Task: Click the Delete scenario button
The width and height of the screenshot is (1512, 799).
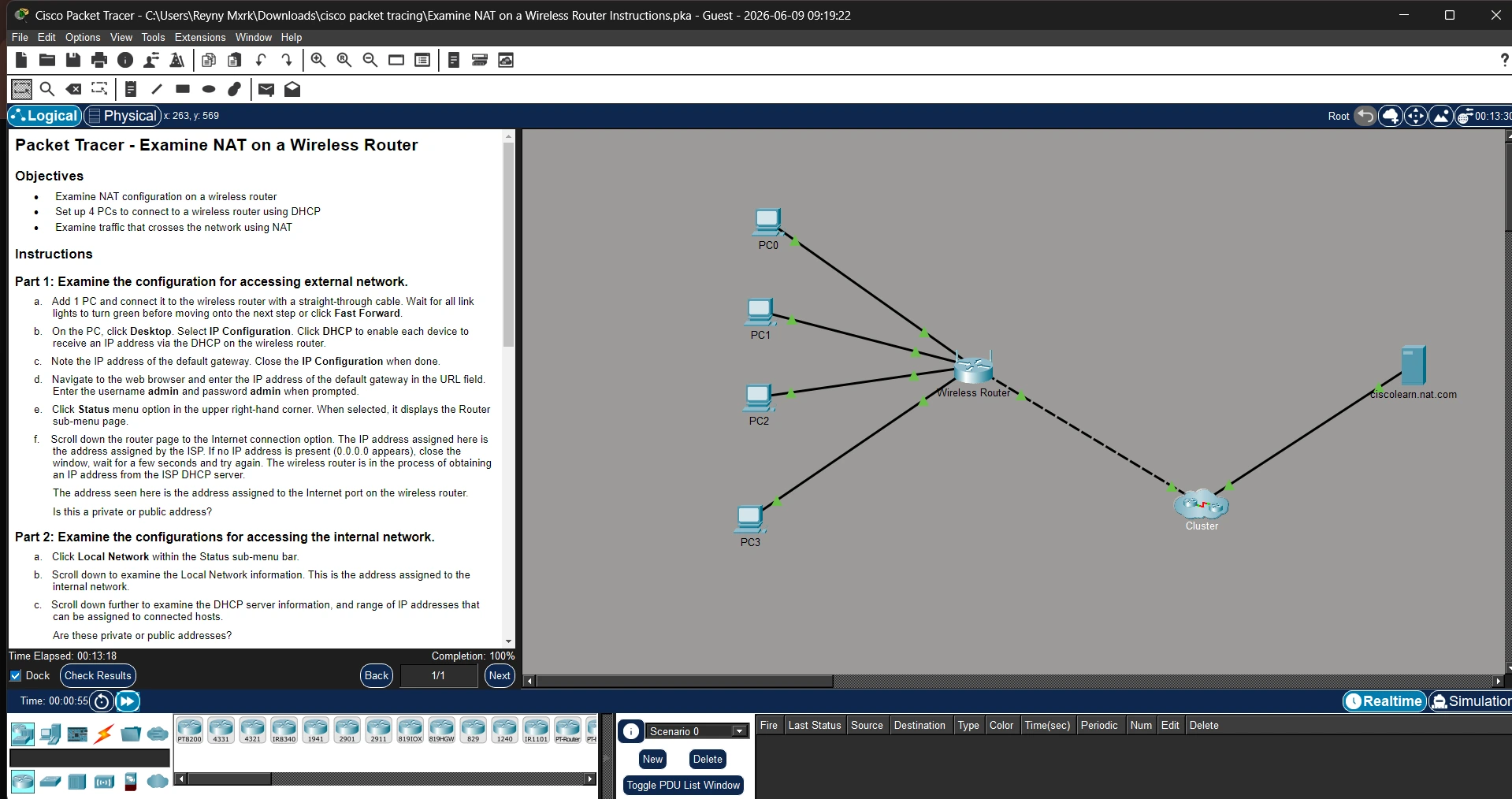Action: 708,759
